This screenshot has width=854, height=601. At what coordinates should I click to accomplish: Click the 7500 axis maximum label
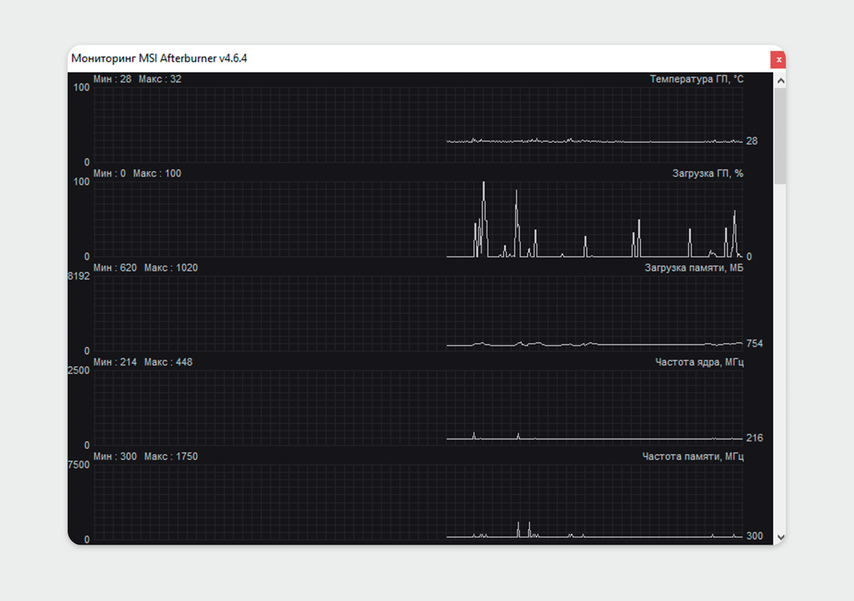78,465
